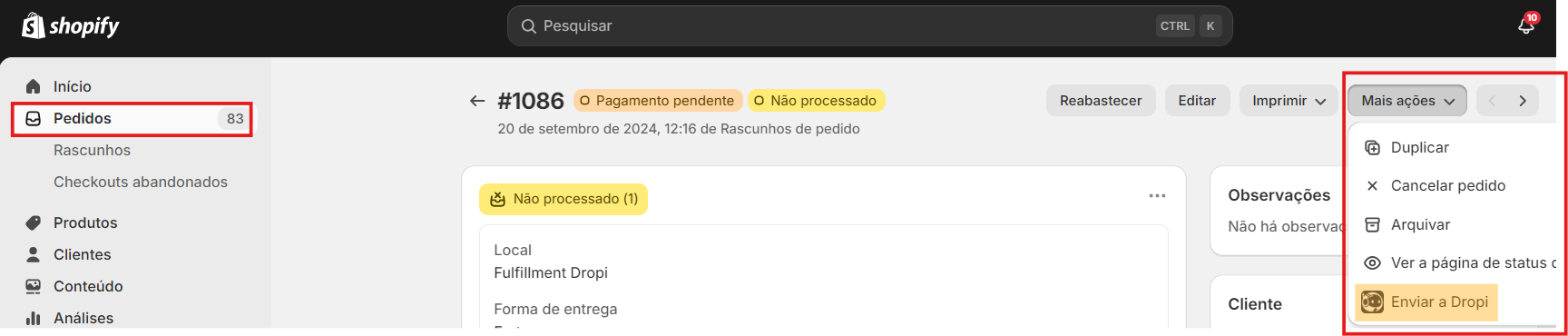Collapse the Mais ações dropdown
Image resolution: width=1568 pixels, height=336 pixels.
[x=1407, y=101]
